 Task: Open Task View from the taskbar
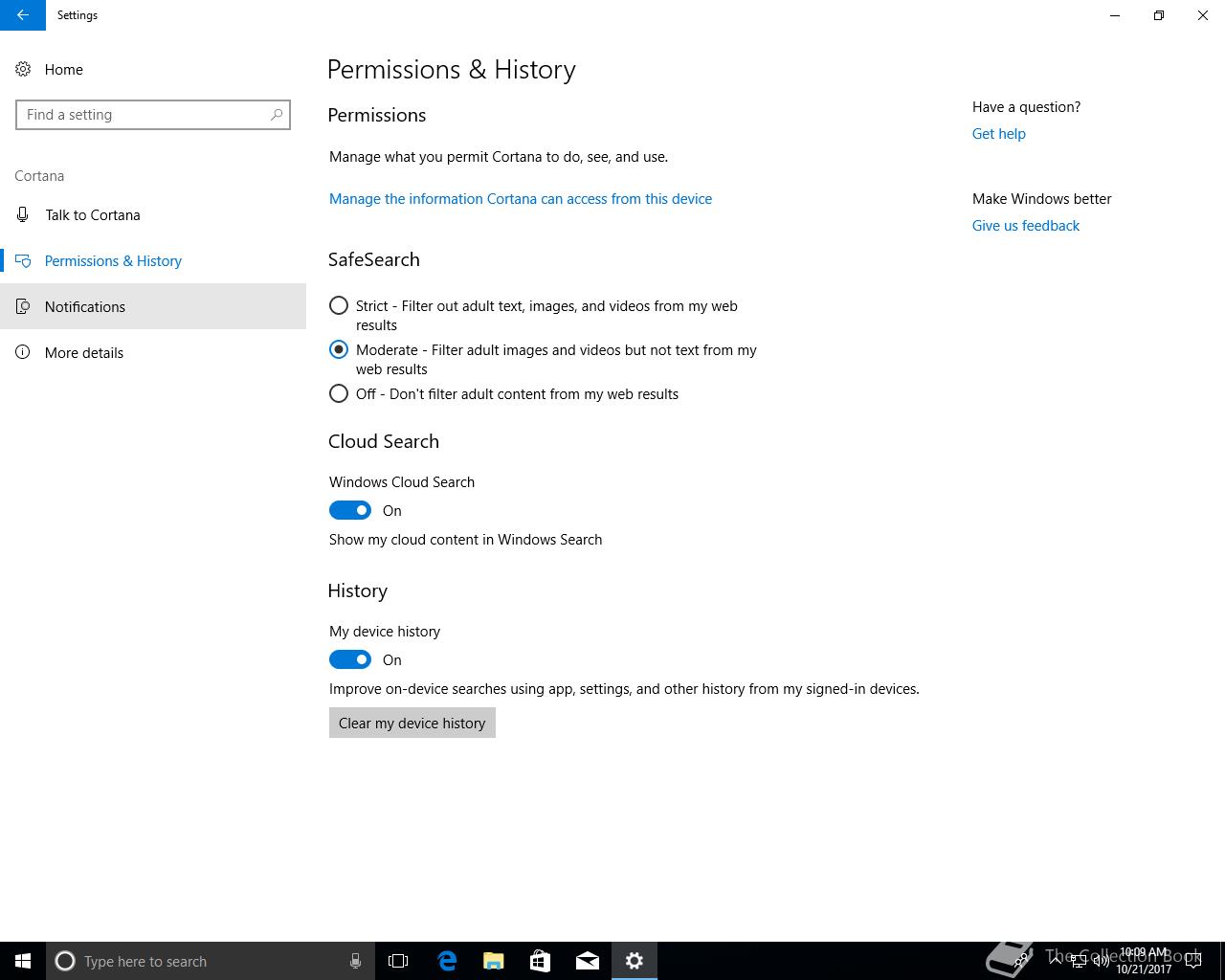point(398,961)
